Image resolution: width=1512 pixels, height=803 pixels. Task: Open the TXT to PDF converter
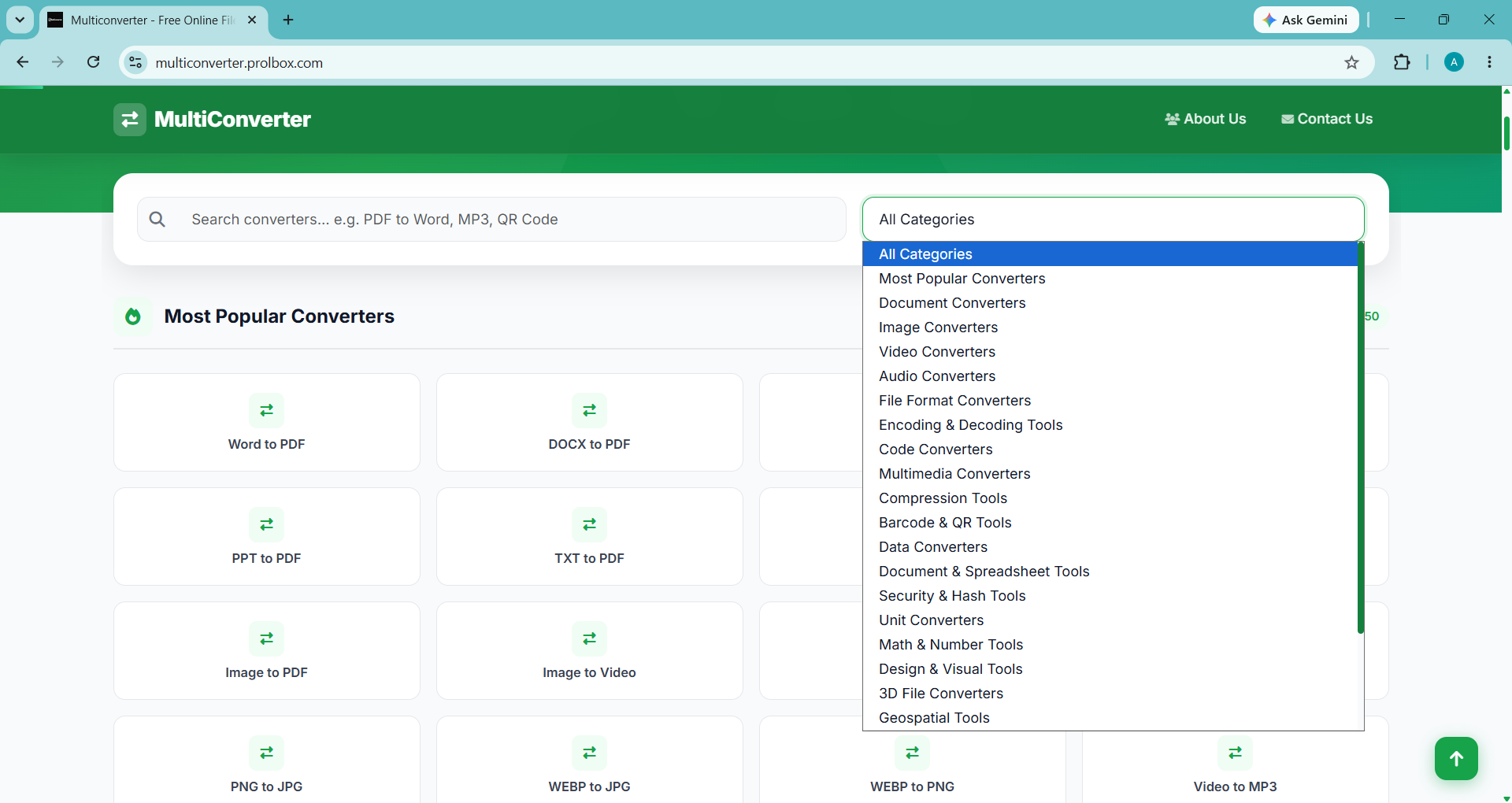pos(590,536)
